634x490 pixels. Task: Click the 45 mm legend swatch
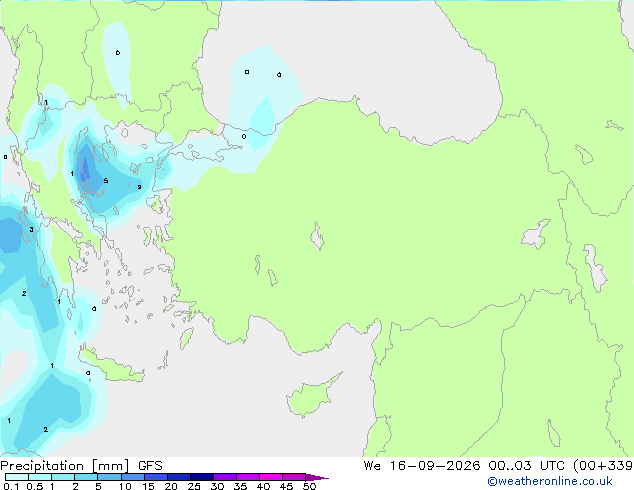tap(294, 477)
